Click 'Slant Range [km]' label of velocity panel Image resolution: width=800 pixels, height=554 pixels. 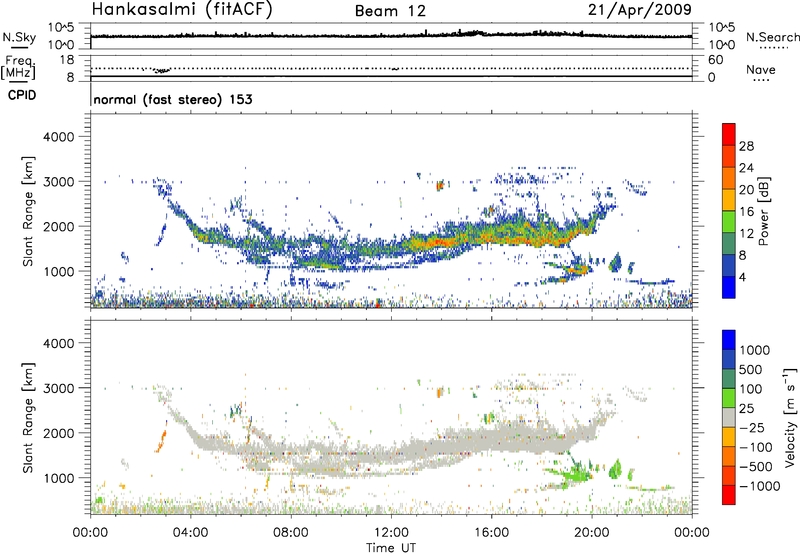point(28,418)
